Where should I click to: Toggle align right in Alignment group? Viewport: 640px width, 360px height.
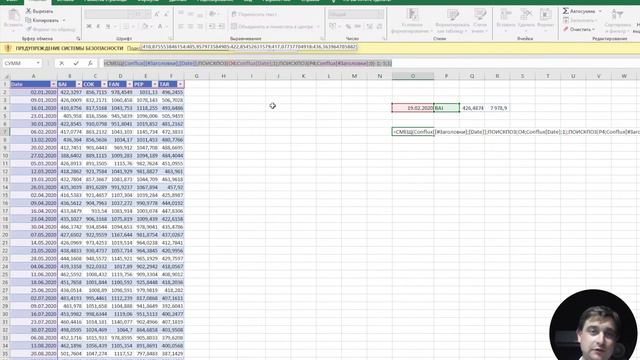[x=200, y=26]
